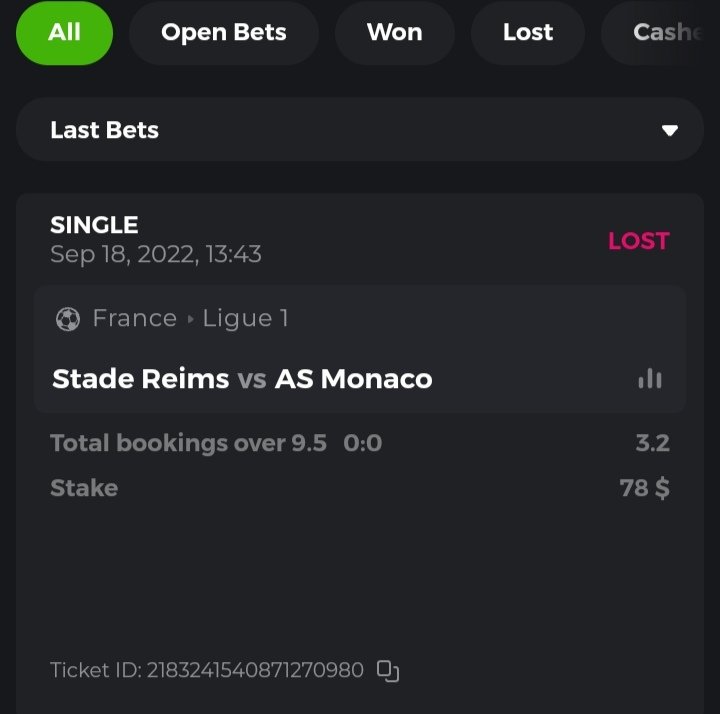Click the France country link
Screen dimensions: 720x714
point(134,318)
